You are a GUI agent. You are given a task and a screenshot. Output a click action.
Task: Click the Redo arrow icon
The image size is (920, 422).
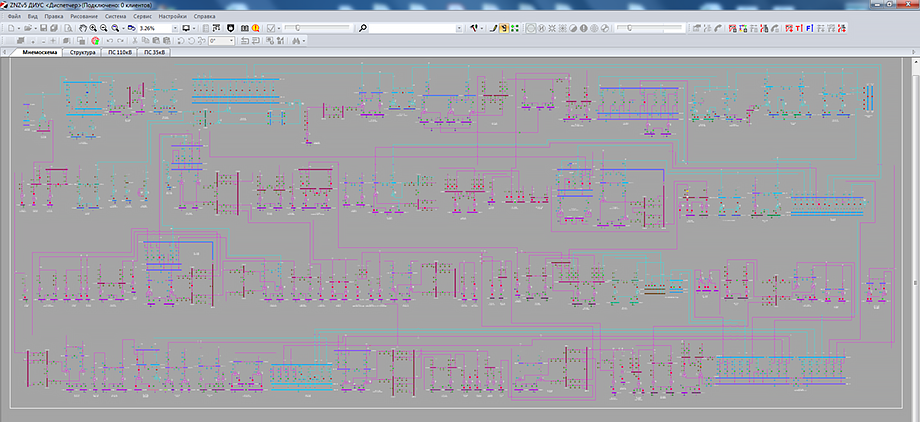coord(120,40)
